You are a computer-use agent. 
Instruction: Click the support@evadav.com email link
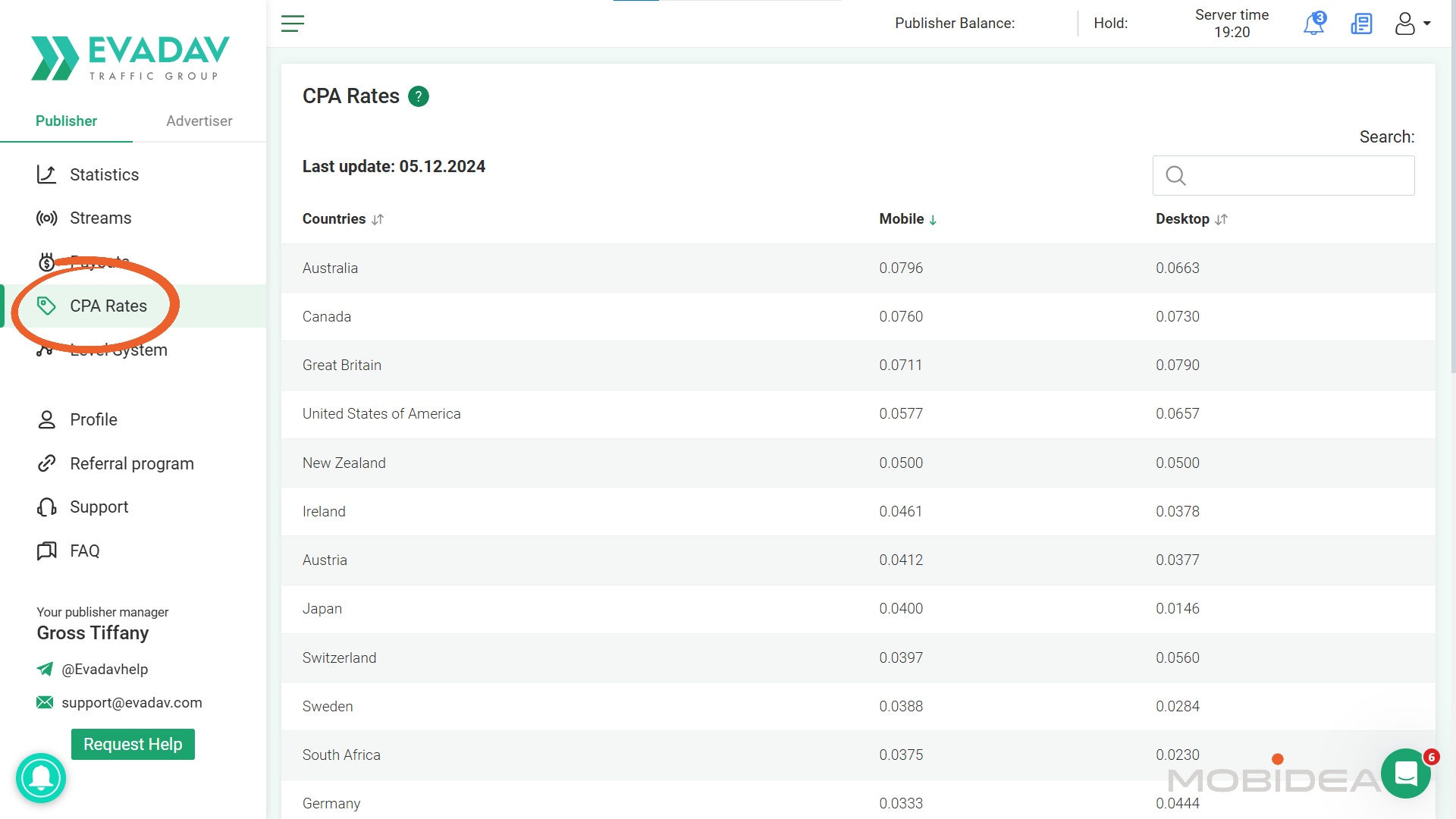point(132,703)
